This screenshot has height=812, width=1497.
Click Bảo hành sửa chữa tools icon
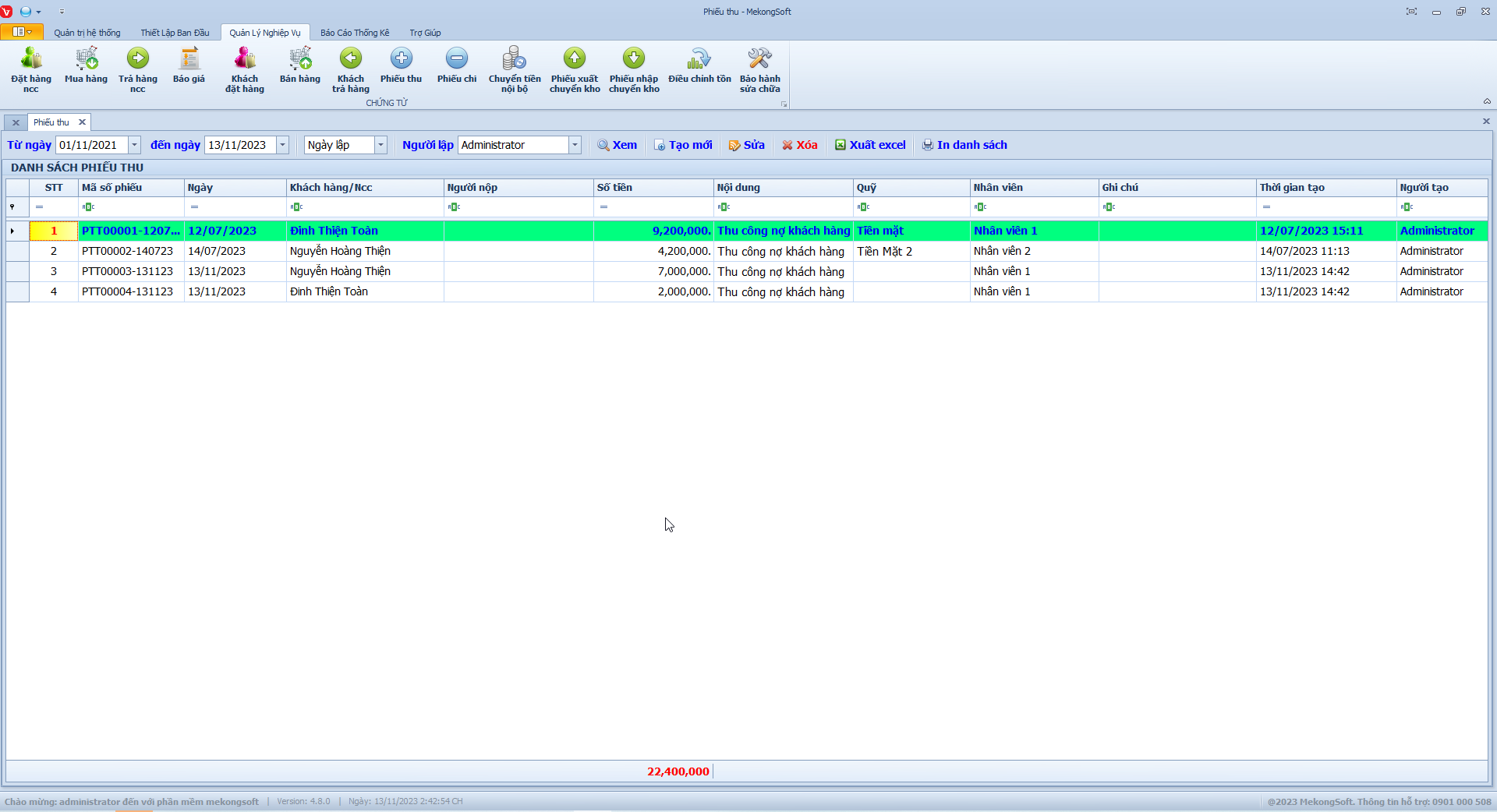click(759, 60)
